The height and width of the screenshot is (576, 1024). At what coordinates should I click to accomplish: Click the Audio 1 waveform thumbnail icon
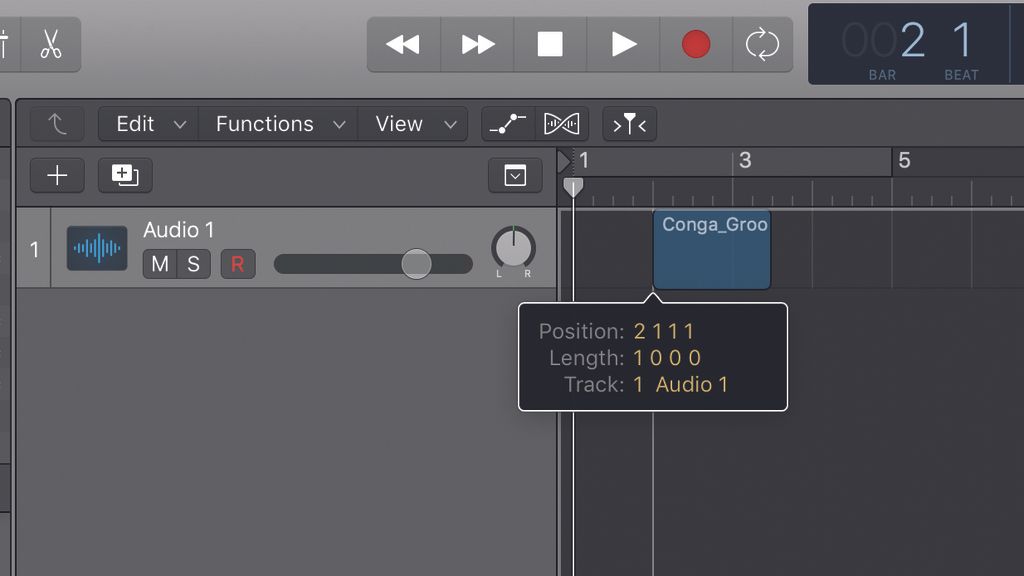[x=97, y=248]
